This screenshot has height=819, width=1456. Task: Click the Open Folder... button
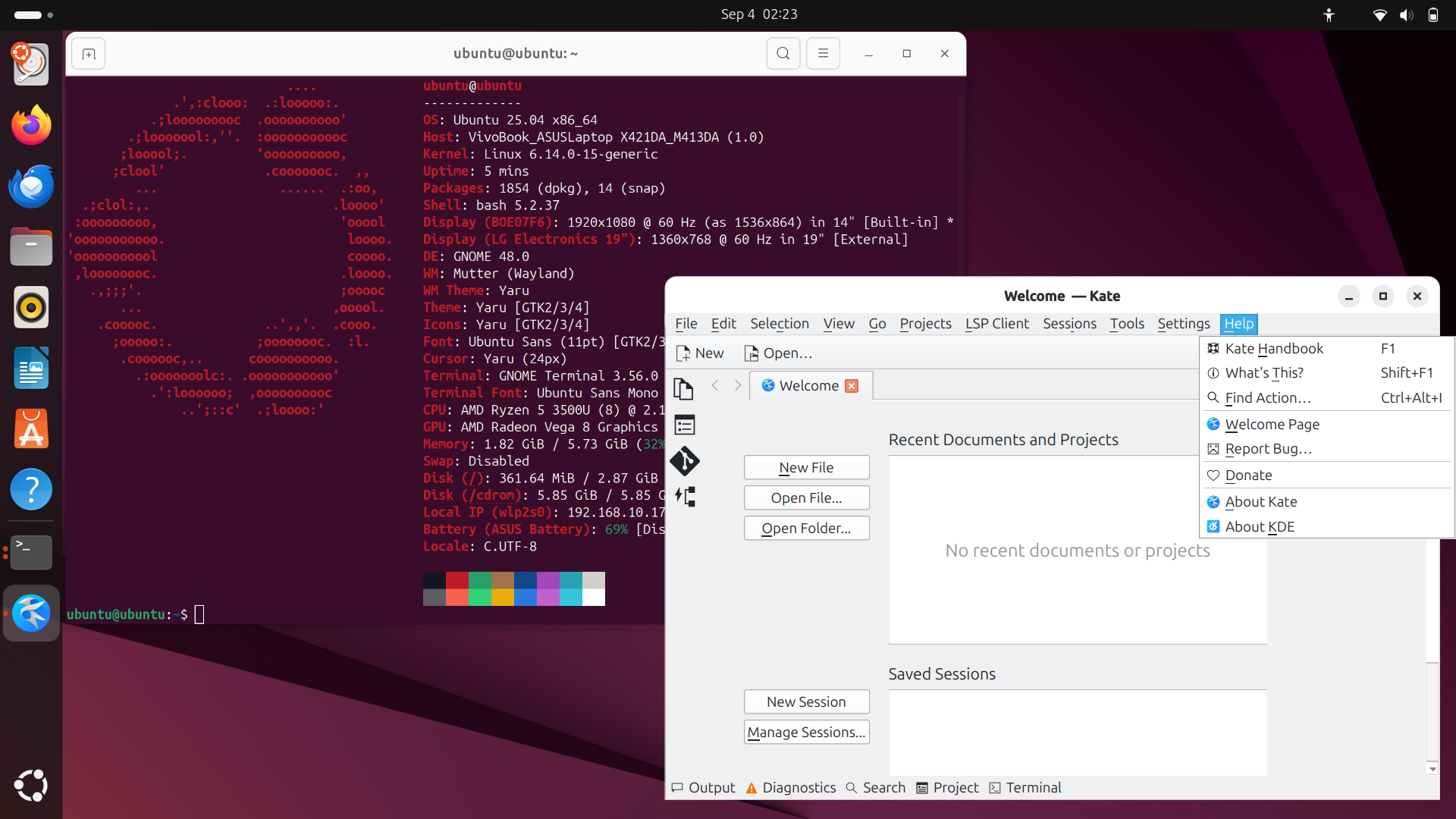(x=806, y=529)
